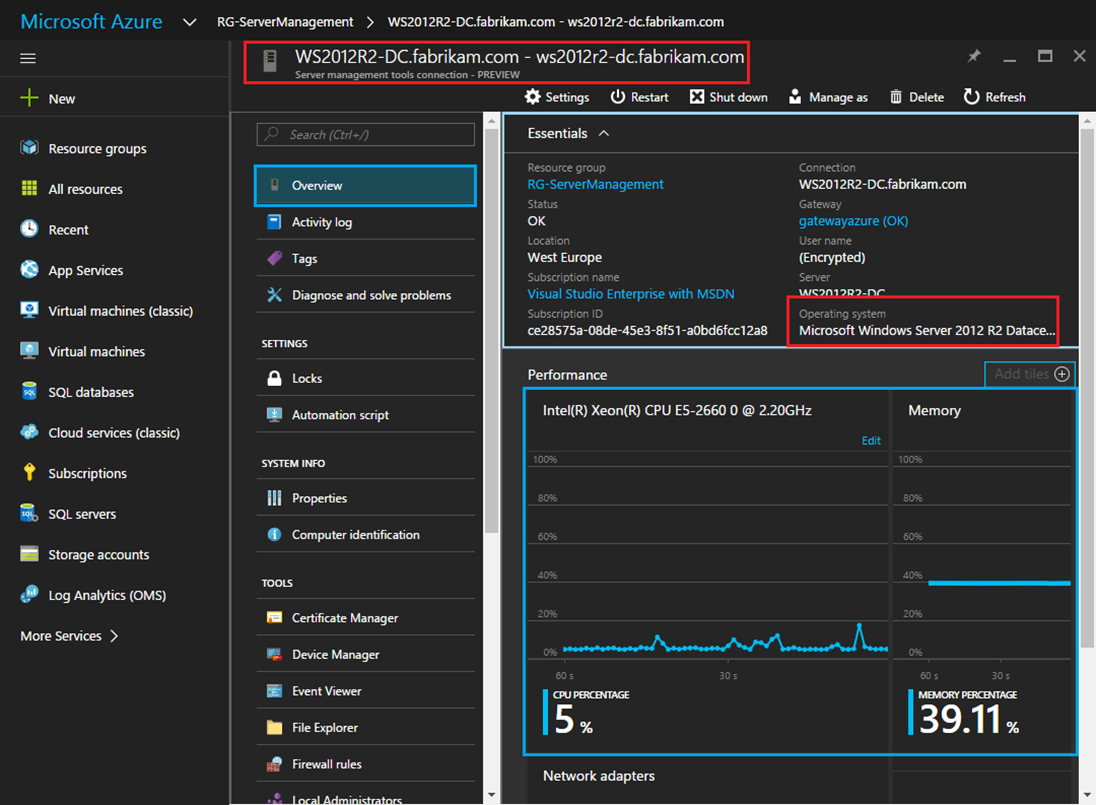Expand the Microsoft Azure dropdown chevron
Viewport: 1096px width, 805px height.
pyautogui.click(x=189, y=22)
